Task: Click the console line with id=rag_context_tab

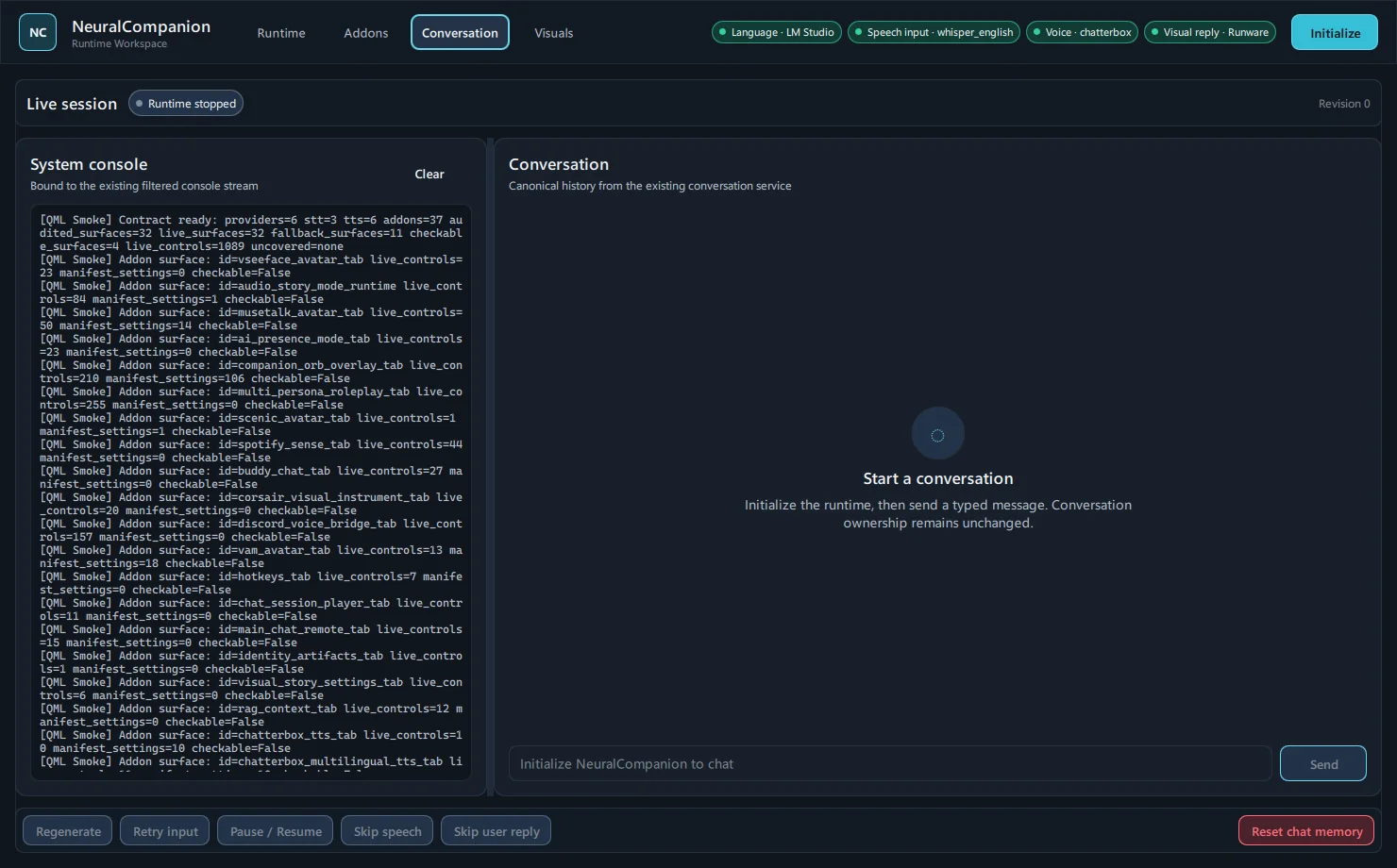Action: point(251,715)
